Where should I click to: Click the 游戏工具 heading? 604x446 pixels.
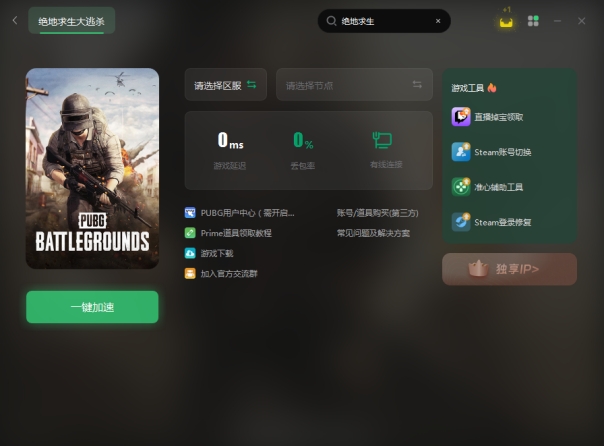pyautogui.click(x=468, y=88)
